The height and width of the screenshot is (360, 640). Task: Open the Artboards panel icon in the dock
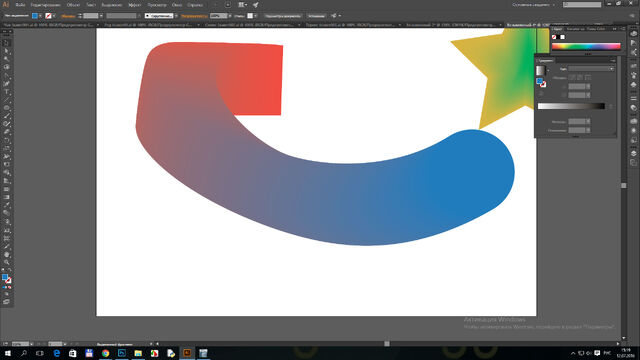click(x=633, y=162)
